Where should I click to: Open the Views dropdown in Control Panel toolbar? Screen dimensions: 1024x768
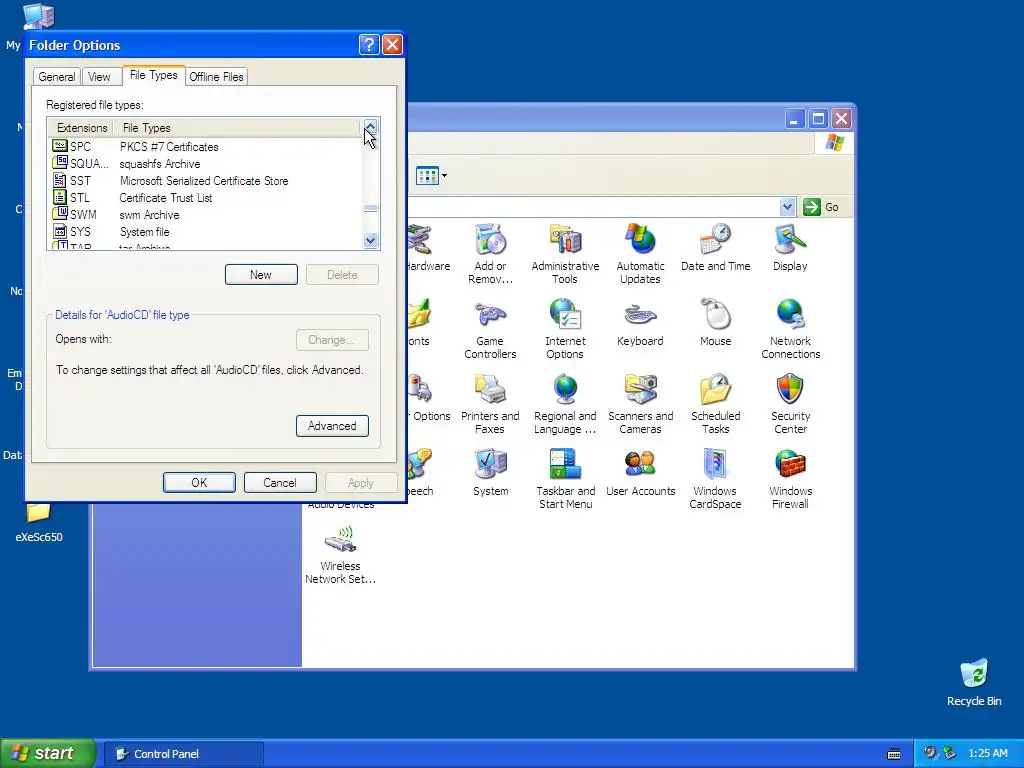click(432, 176)
